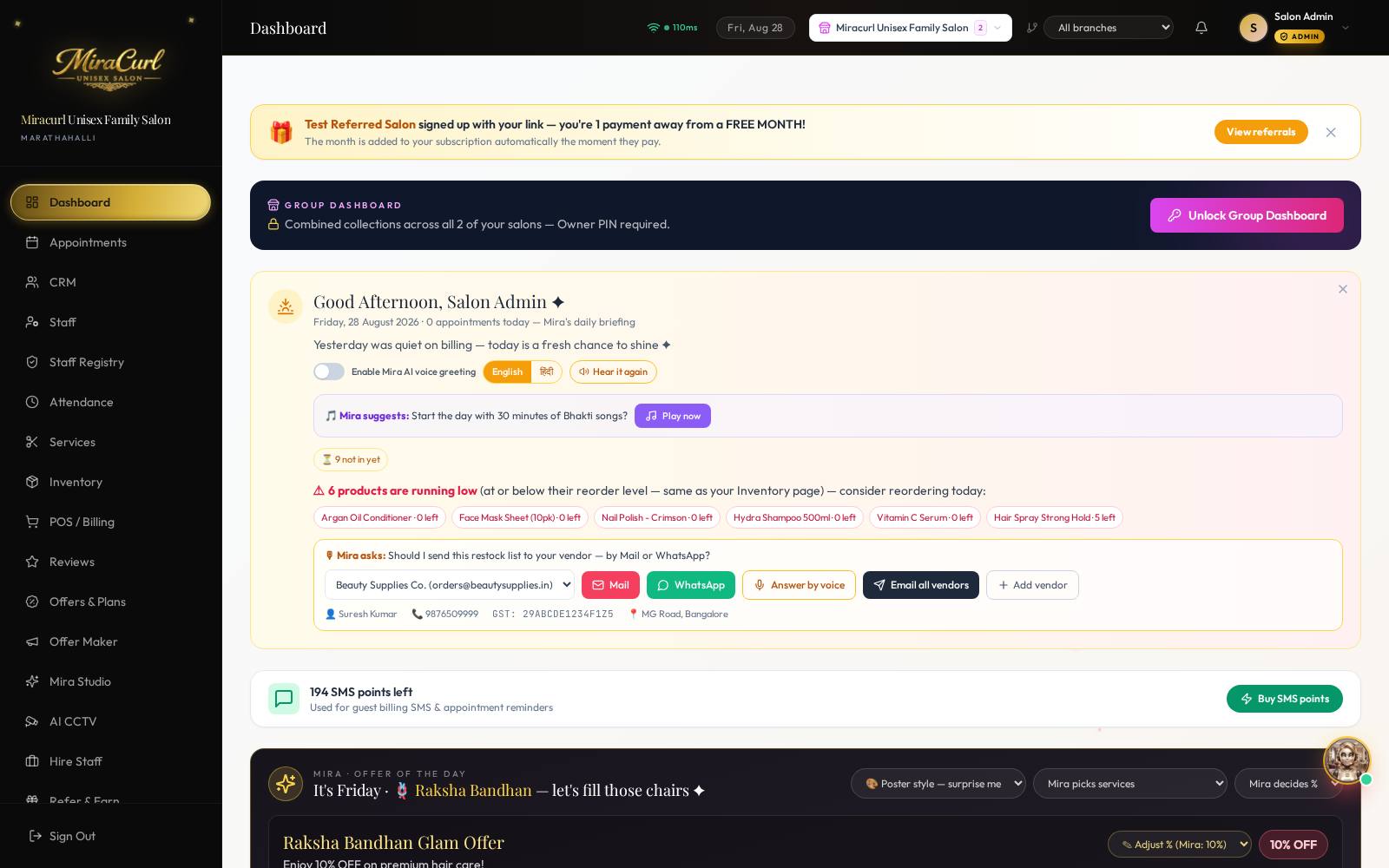Click Hydra Shampoo 500ml low stock chip
Image resolution: width=1389 pixels, height=868 pixels.
tap(794, 517)
